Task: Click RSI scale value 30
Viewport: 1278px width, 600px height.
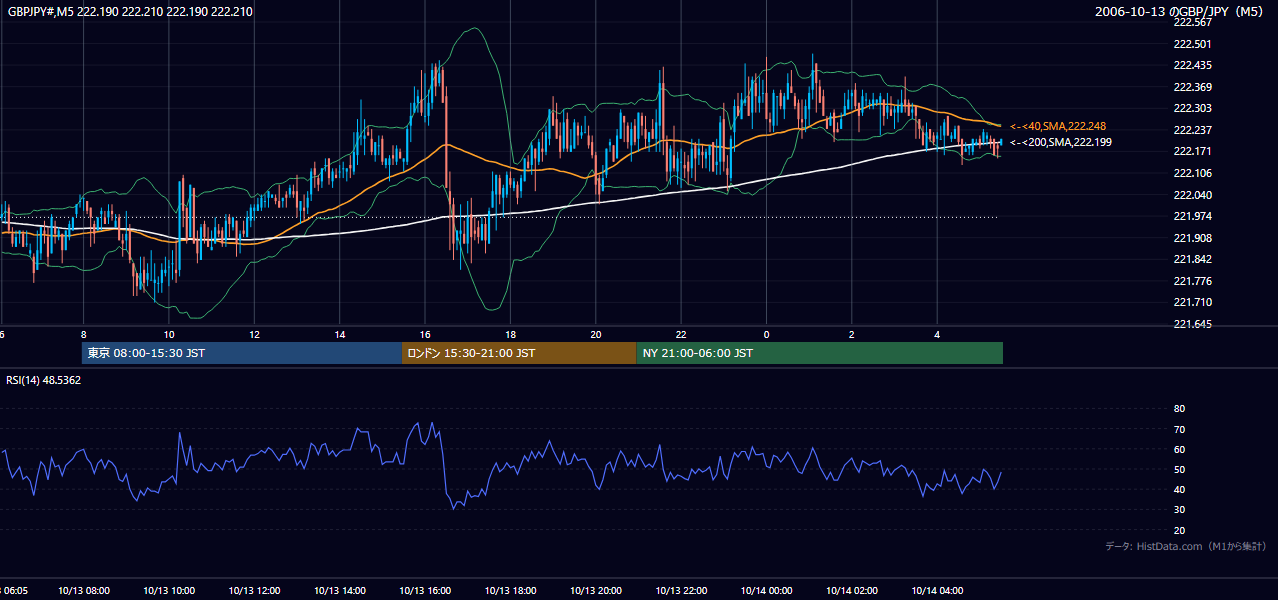Action: pos(1179,510)
